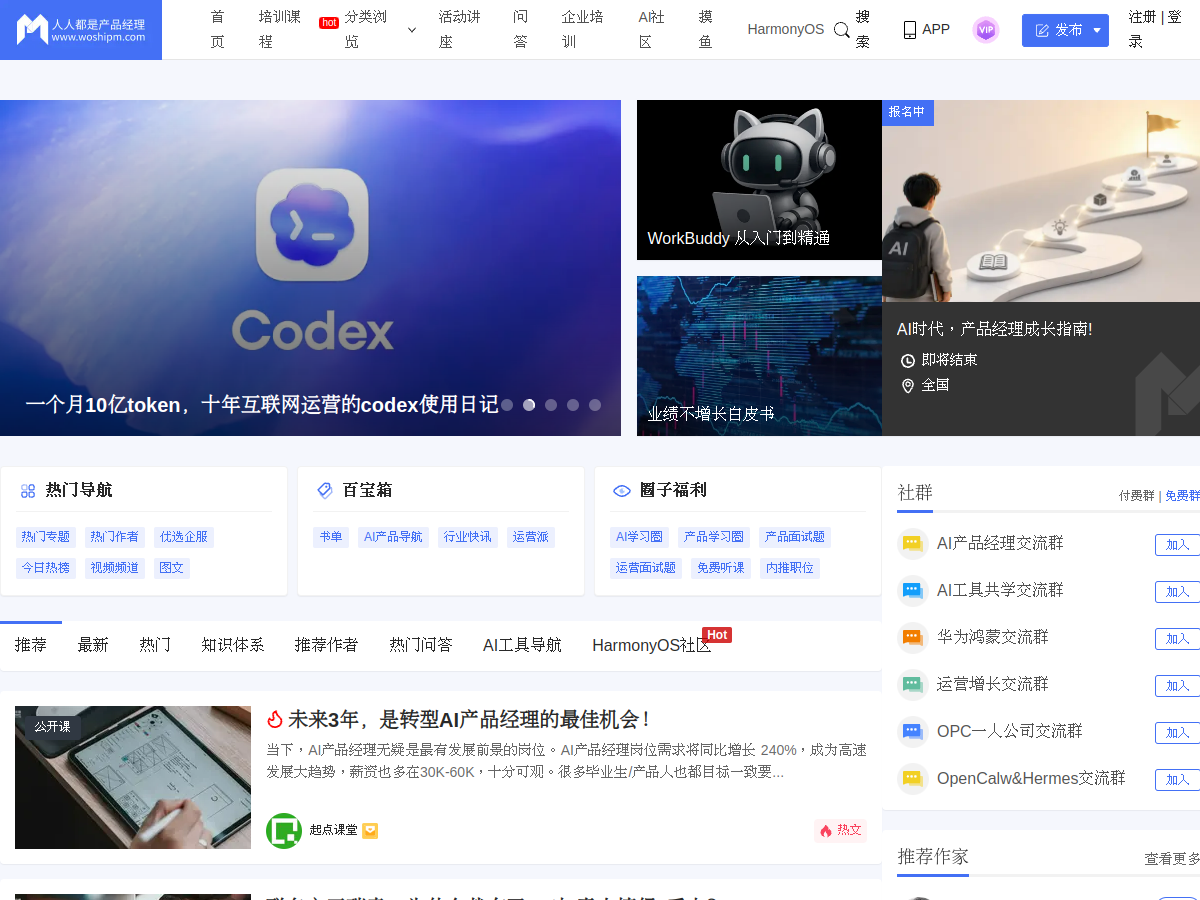The width and height of the screenshot is (1200, 900).
Task: Click the woshipm.com site logo
Action: pos(81,30)
